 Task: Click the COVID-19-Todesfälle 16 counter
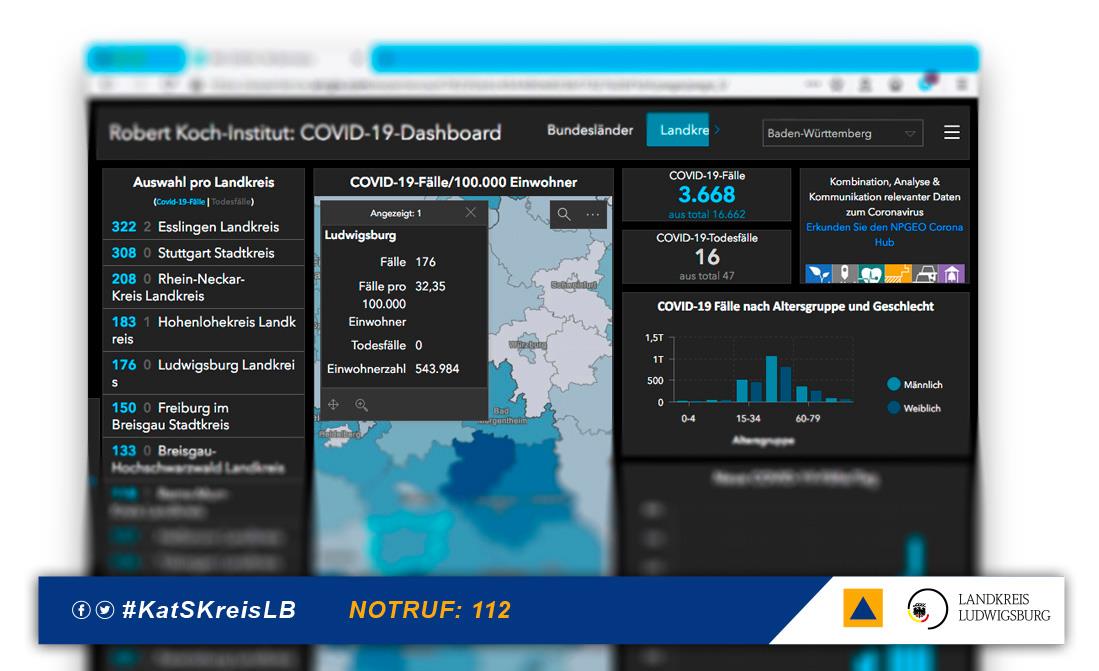click(x=706, y=257)
